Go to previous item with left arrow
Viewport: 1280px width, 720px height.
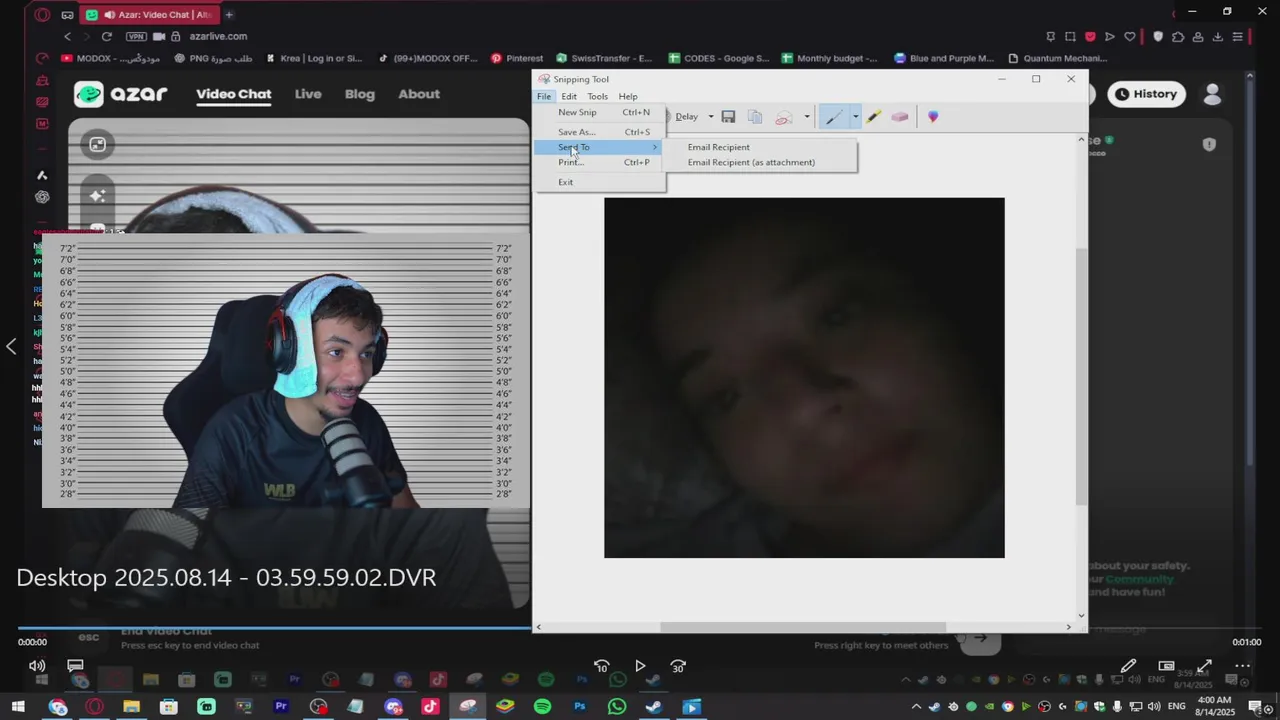[11, 347]
